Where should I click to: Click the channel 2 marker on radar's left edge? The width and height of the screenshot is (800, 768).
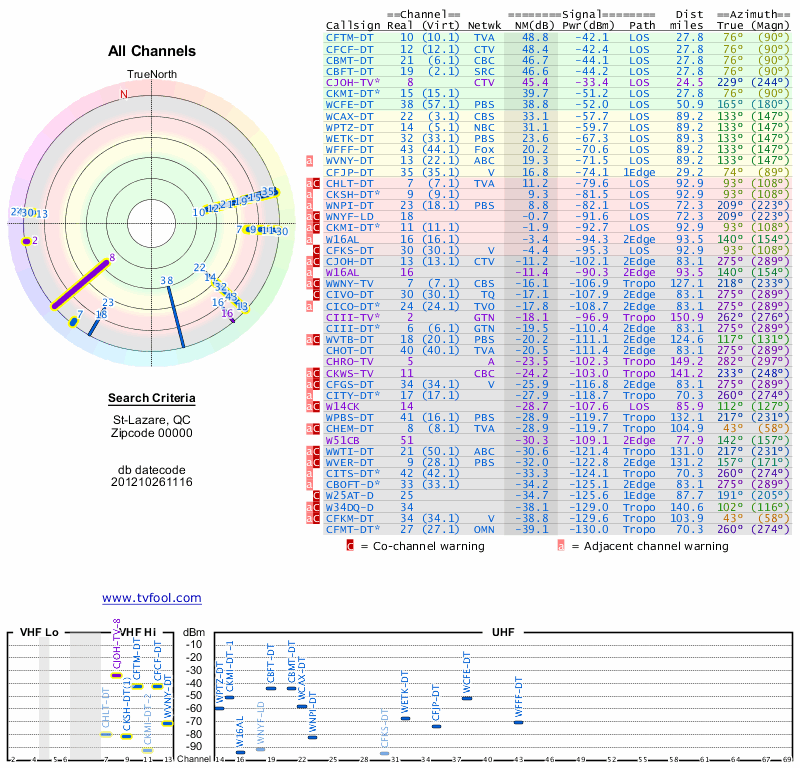[x=27, y=241]
